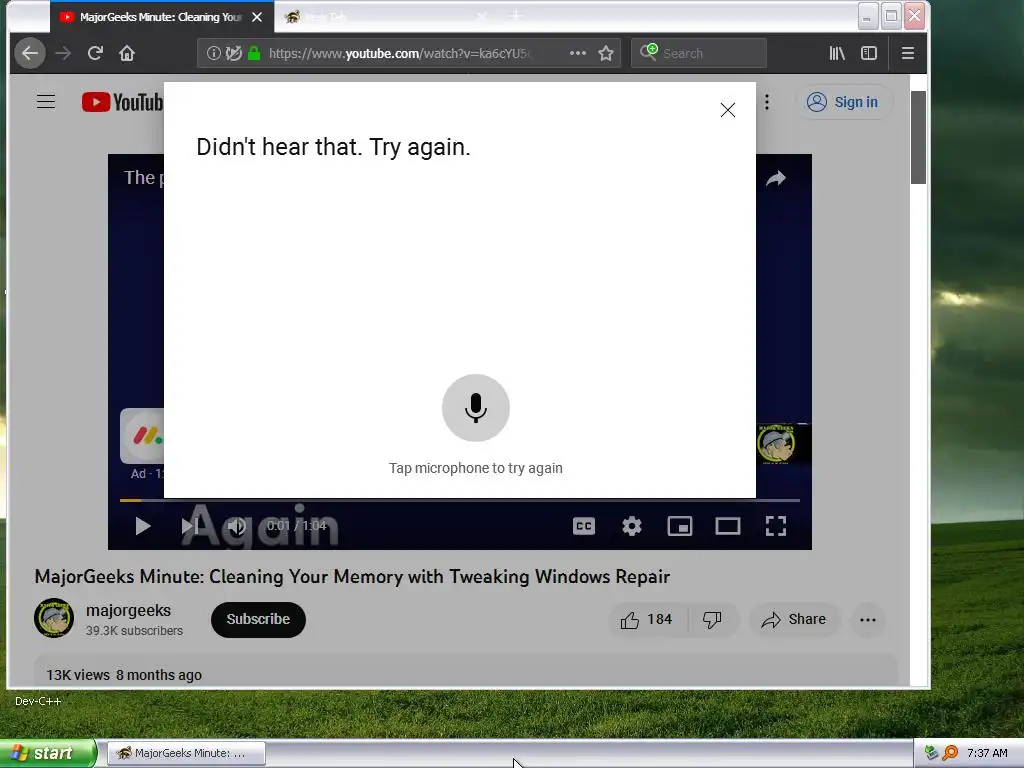
Task: Like the video with 184 likes
Action: [647, 619]
